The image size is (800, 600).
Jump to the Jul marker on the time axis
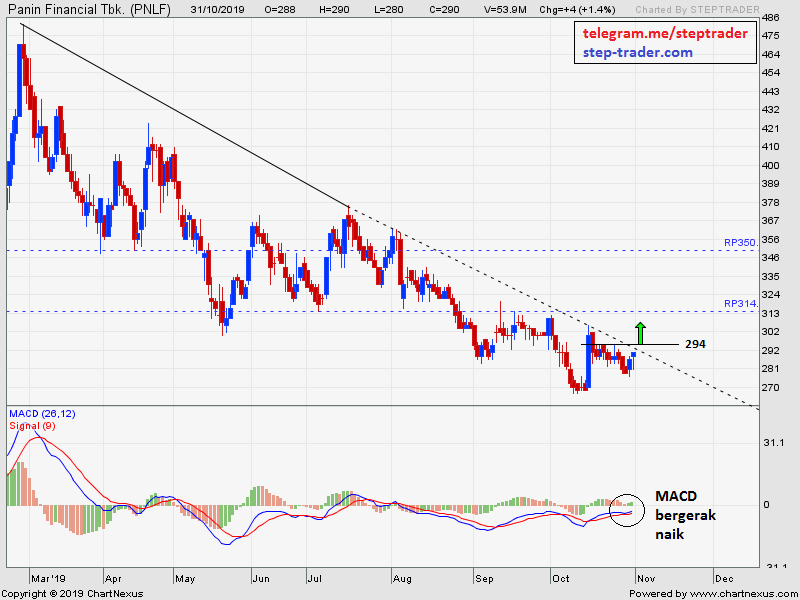click(314, 578)
